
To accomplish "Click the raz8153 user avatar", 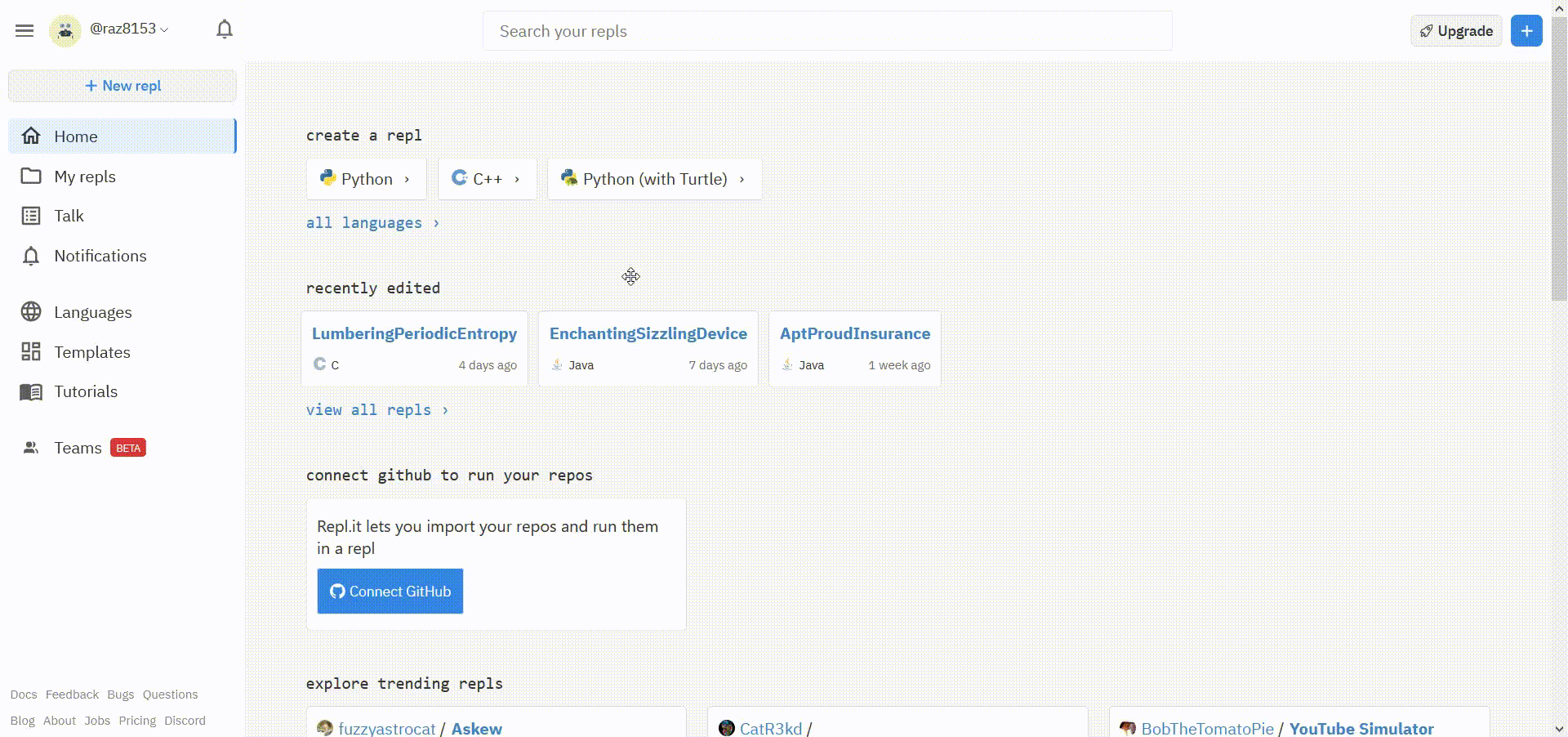I will point(65,31).
